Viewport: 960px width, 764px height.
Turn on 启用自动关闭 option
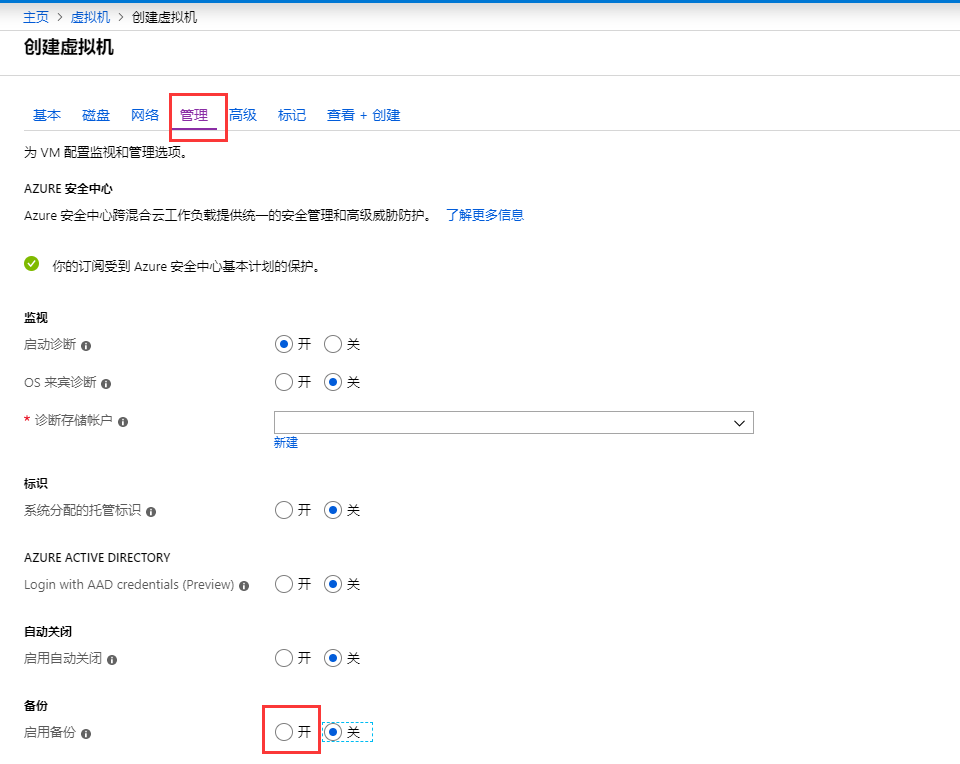click(284, 658)
